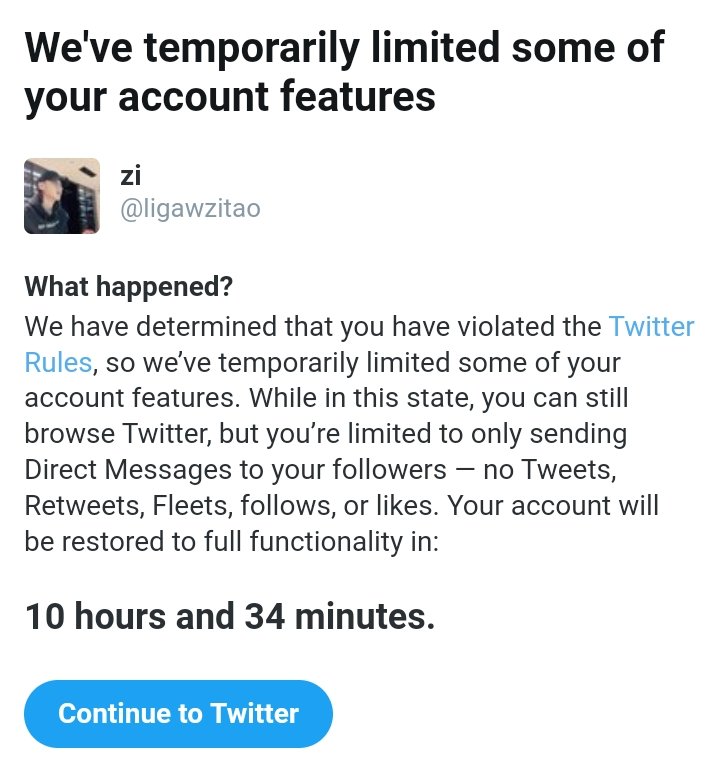Open the Twitter Rules link
The height and width of the screenshot is (781, 720).
coord(651,327)
